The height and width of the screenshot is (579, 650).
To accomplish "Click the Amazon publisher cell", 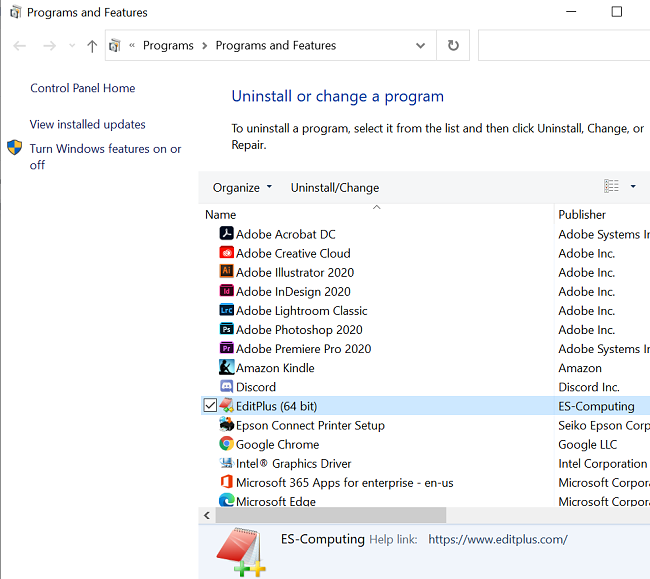I will [x=580, y=368].
